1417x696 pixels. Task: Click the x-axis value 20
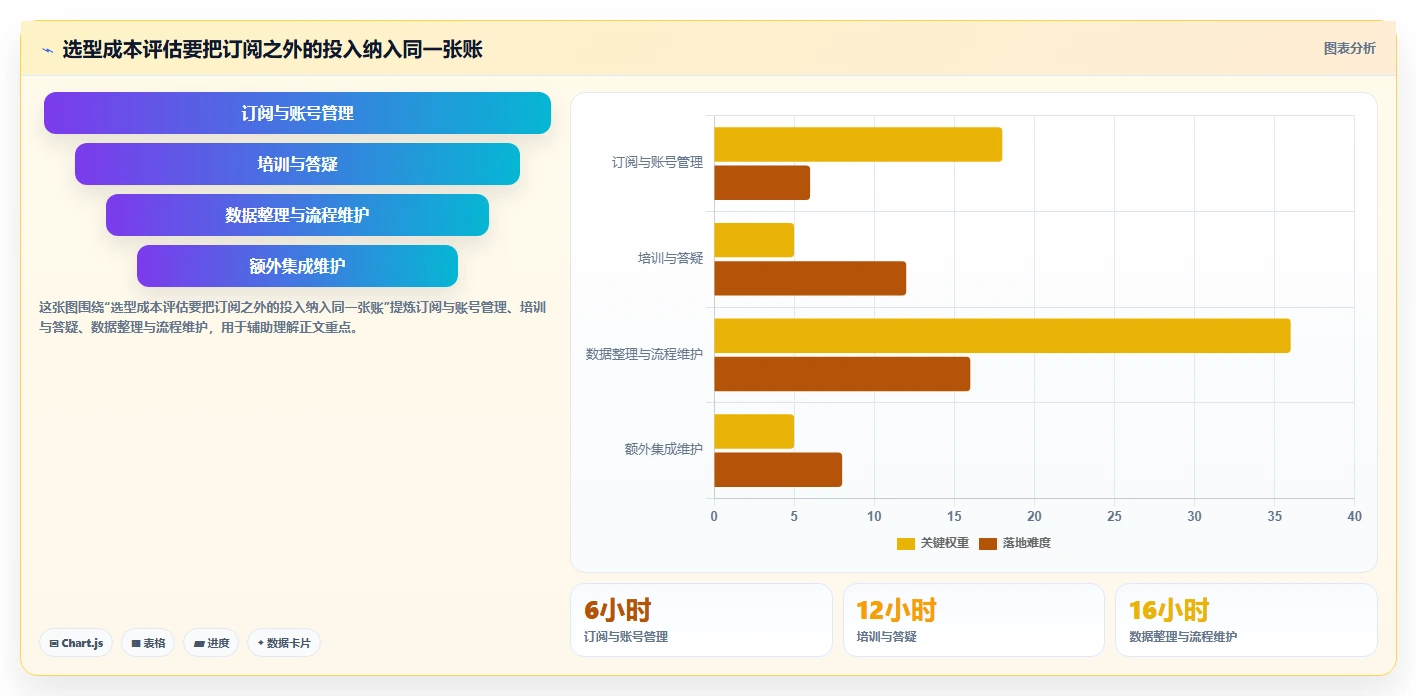1034,516
